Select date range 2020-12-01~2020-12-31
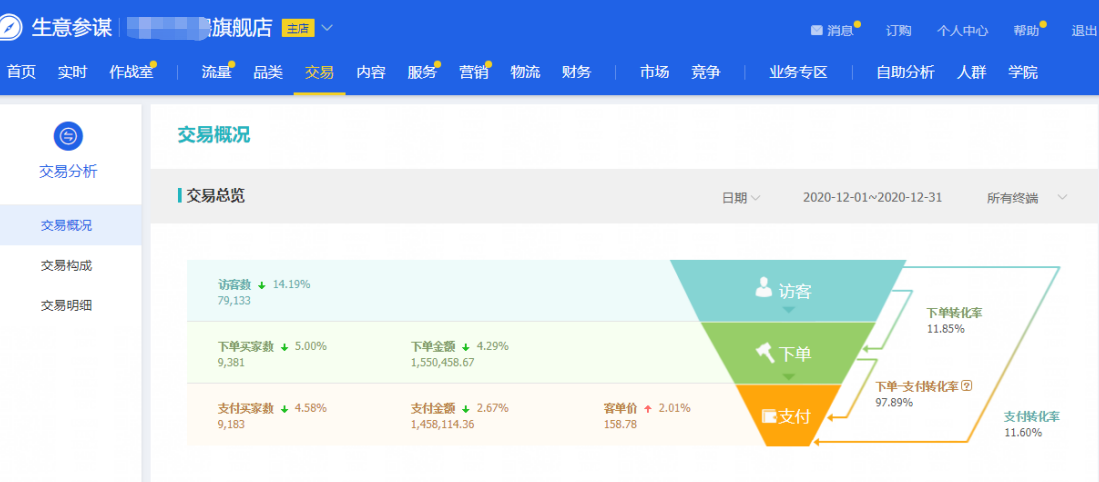Screen dimensions: 1099x482 tap(872, 198)
